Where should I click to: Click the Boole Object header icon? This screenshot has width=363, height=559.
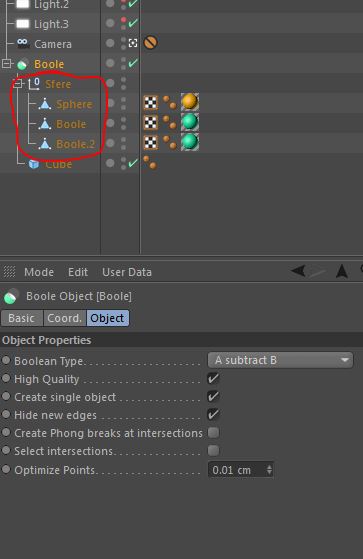[x=11, y=296]
